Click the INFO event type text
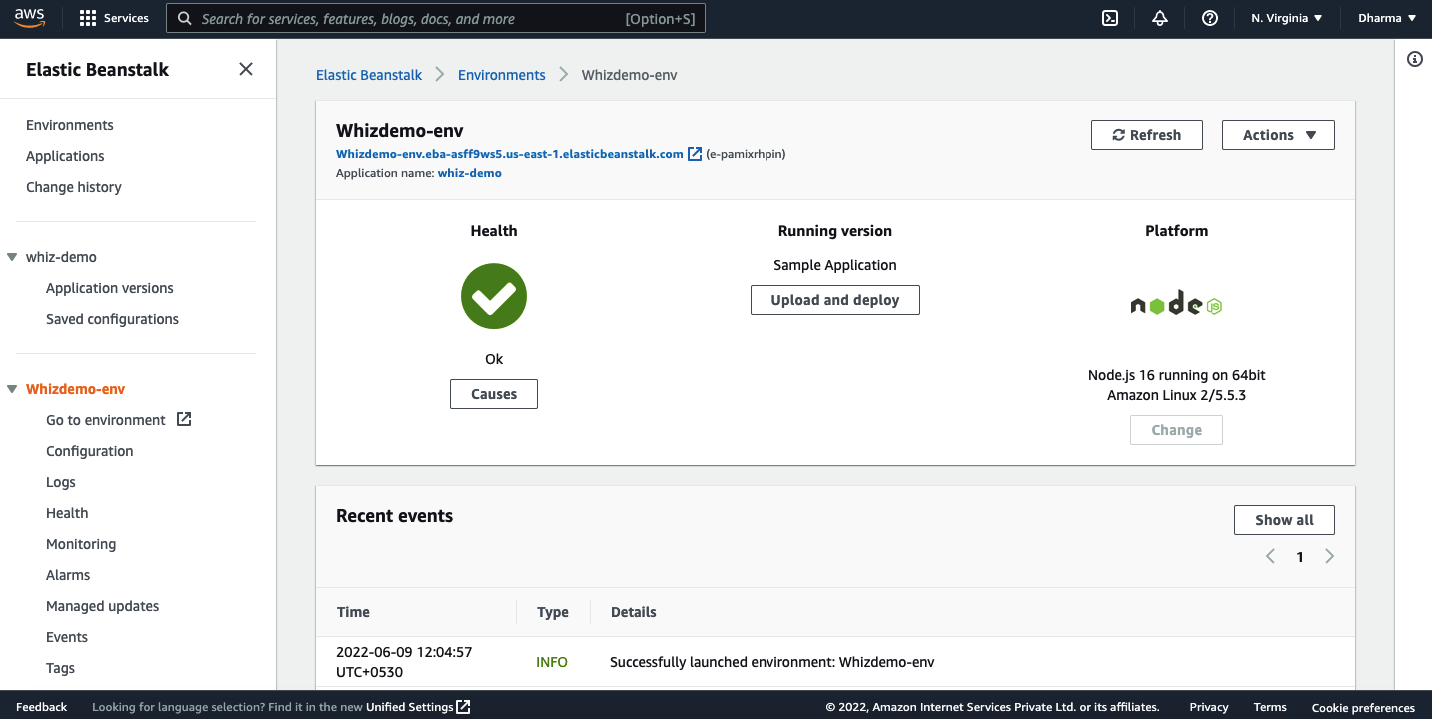This screenshot has height=719, width=1432. tap(552, 662)
